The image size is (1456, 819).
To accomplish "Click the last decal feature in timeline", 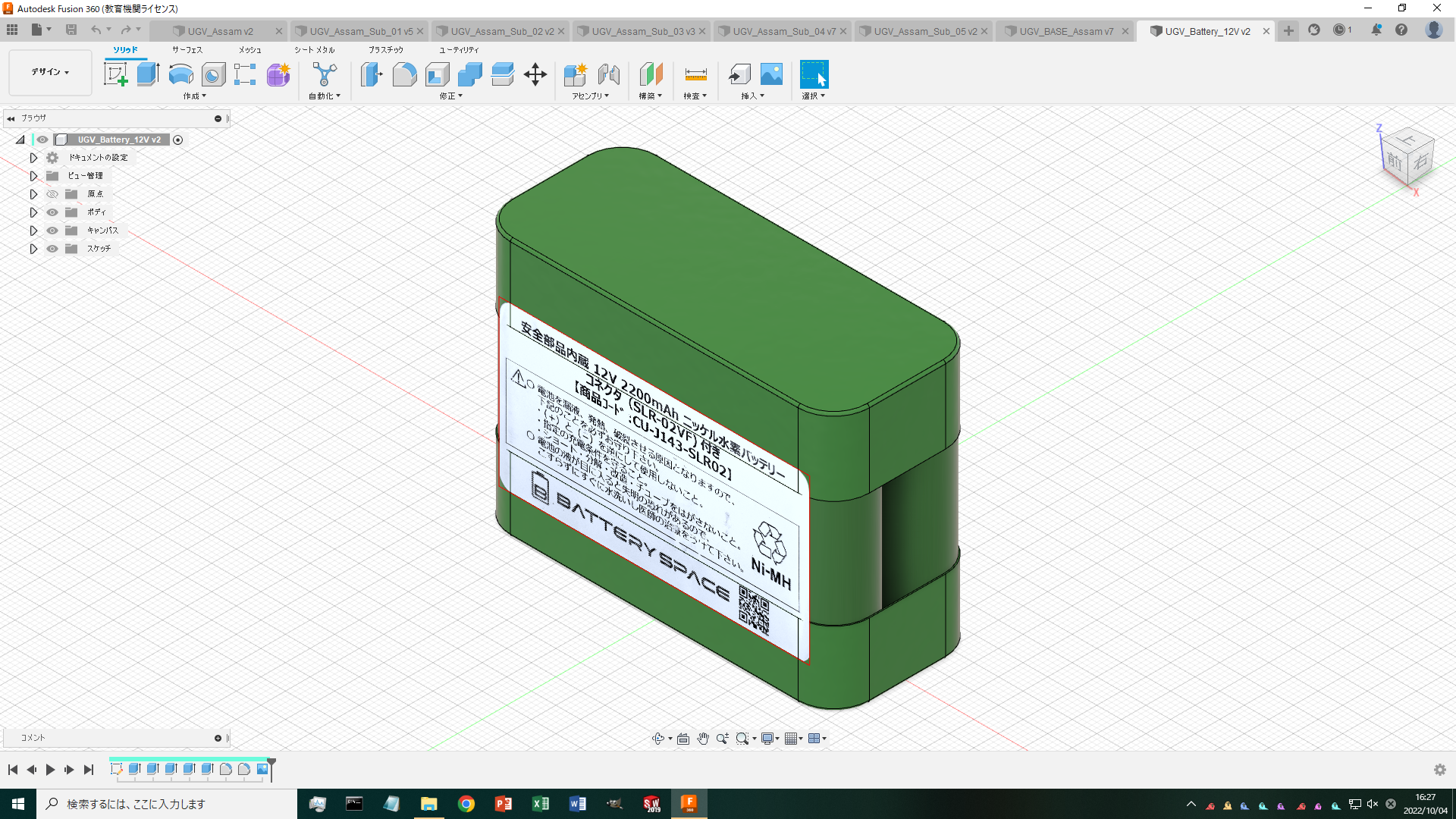I will pos(262,769).
